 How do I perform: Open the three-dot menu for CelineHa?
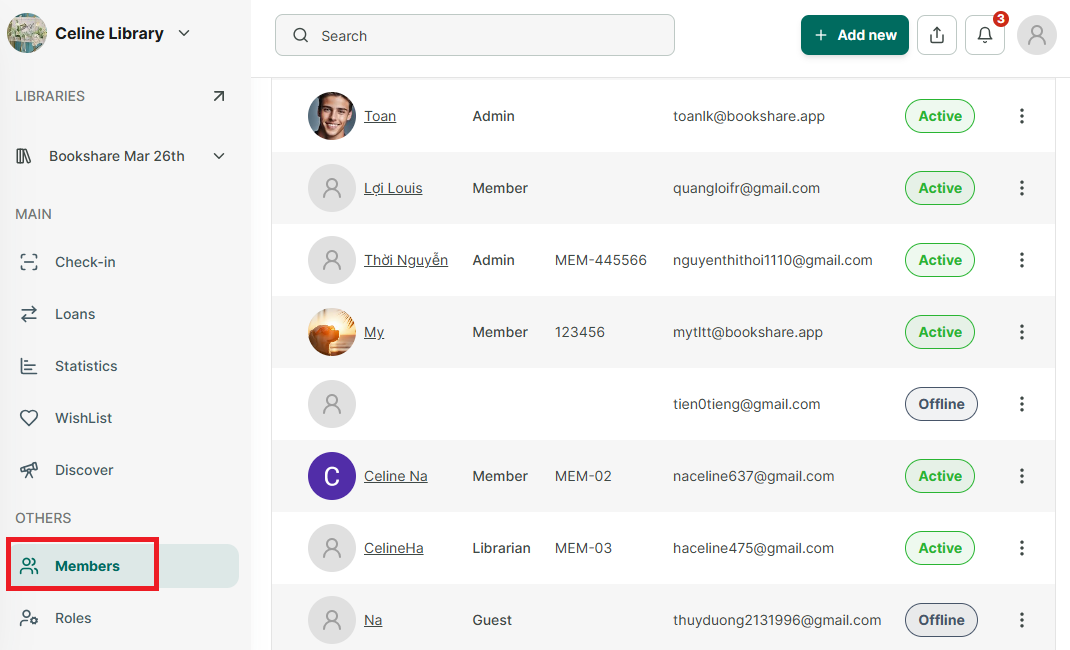(1022, 548)
